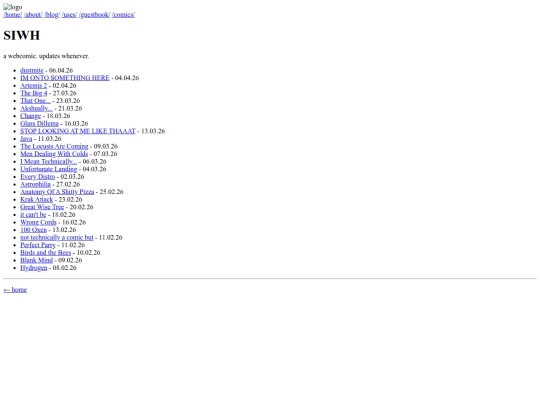Read The Locusts Are Coming

(54, 146)
